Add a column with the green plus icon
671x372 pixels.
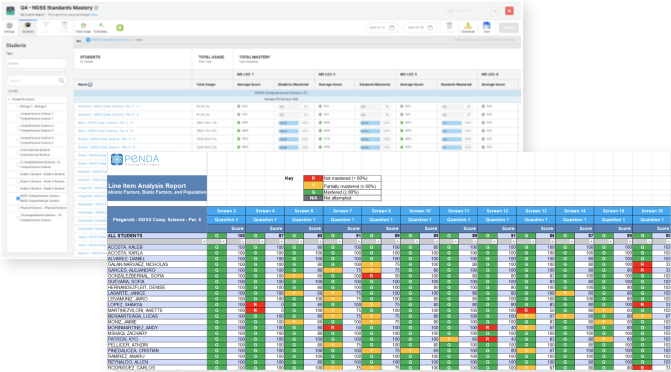120,28
